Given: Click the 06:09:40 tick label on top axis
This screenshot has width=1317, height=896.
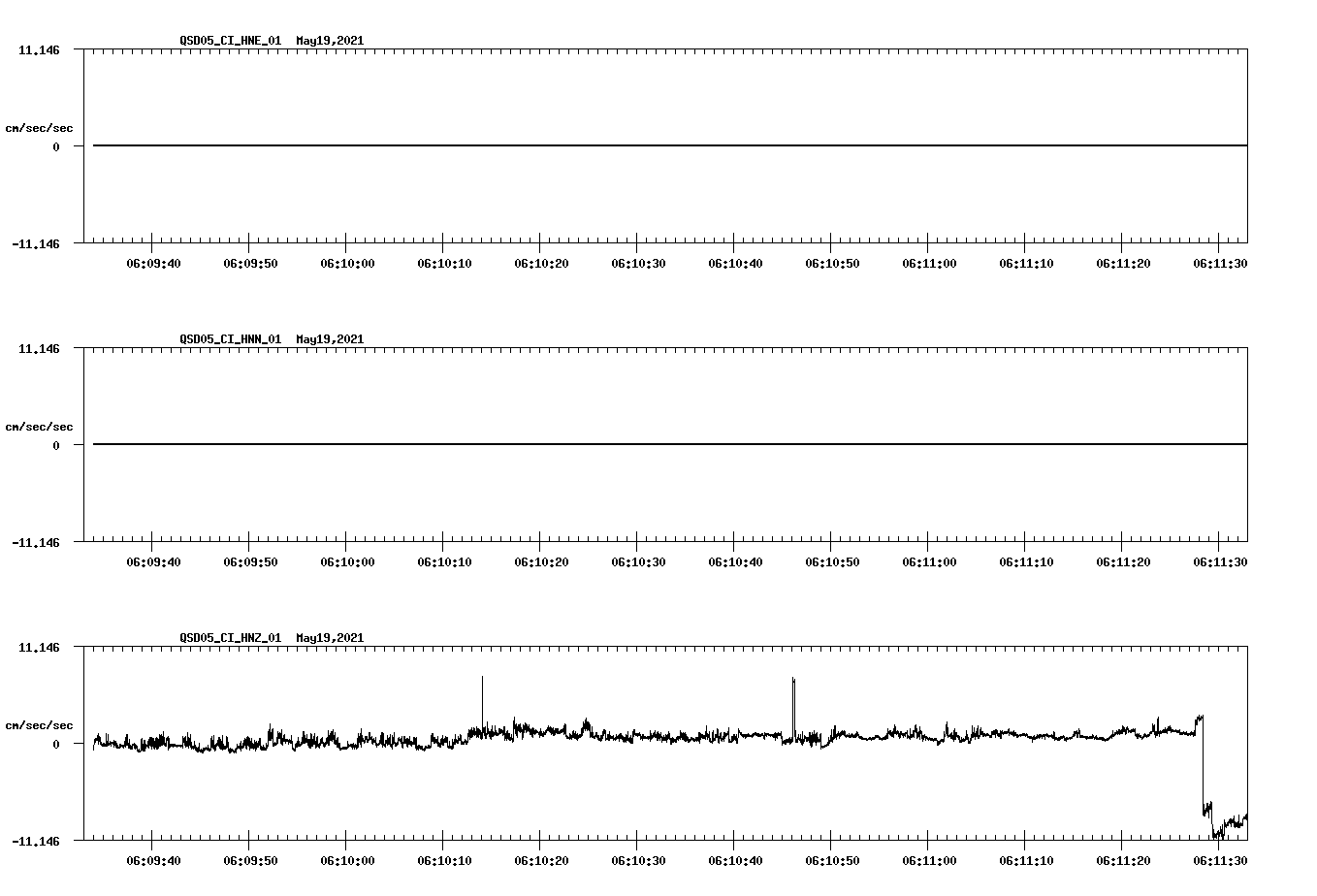Looking at the screenshot, I should tap(154, 261).
